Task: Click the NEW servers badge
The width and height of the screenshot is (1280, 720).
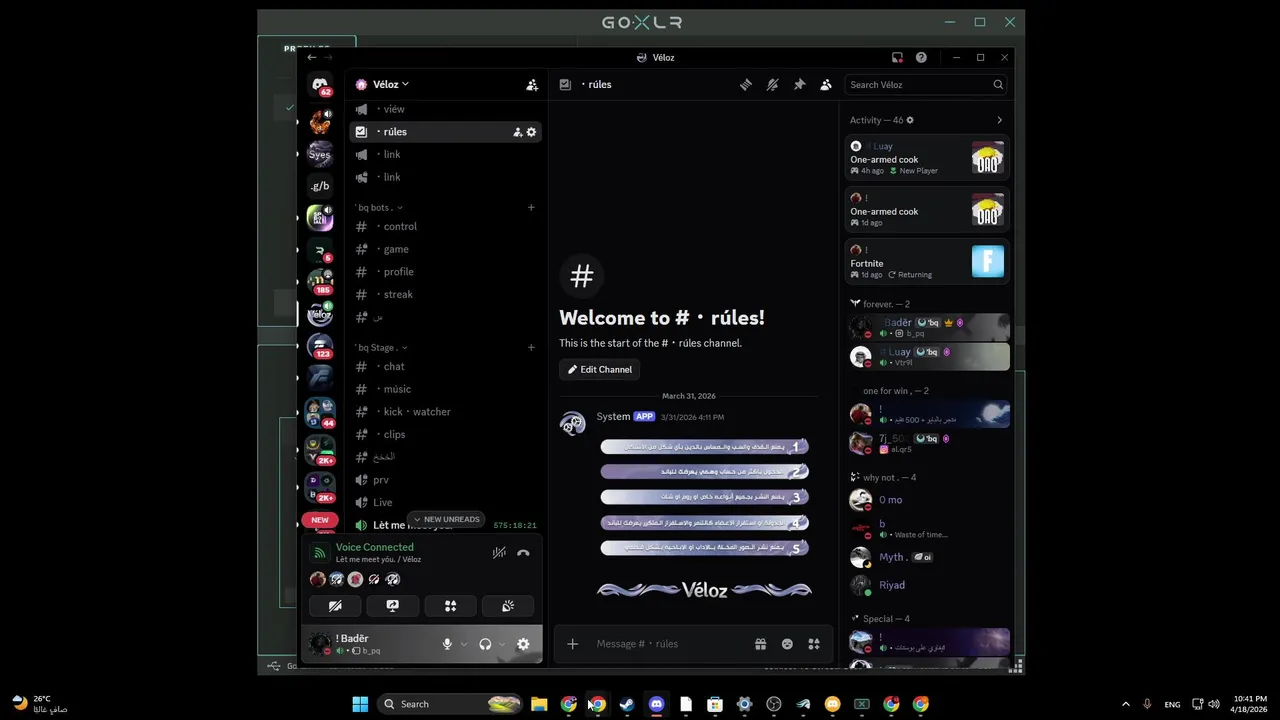Action: (x=320, y=520)
